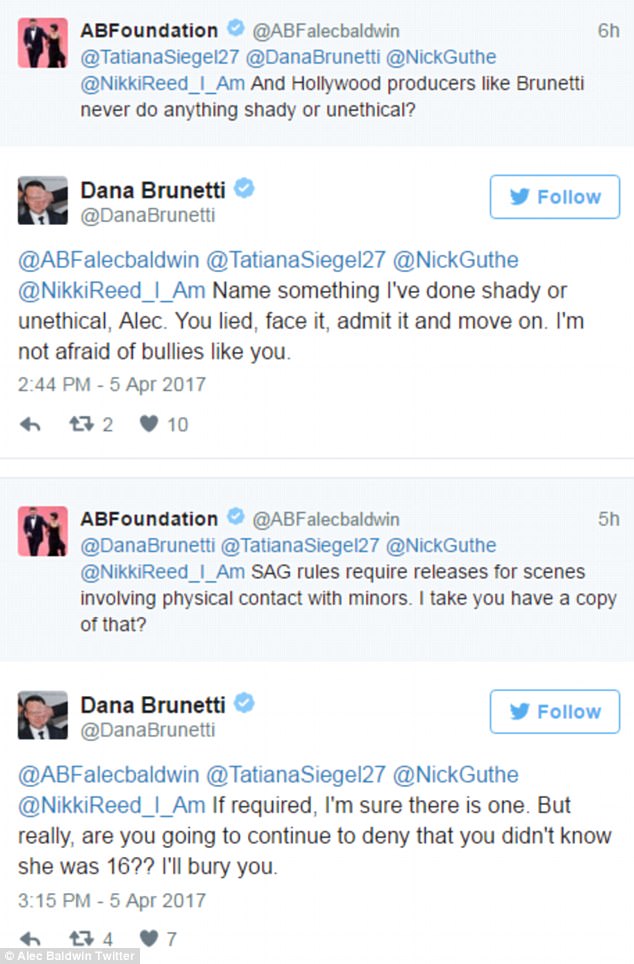Open @DanaBrunetti handle under first Dana Brunetti name
The height and width of the screenshot is (964, 634).
[x=148, y=216]
